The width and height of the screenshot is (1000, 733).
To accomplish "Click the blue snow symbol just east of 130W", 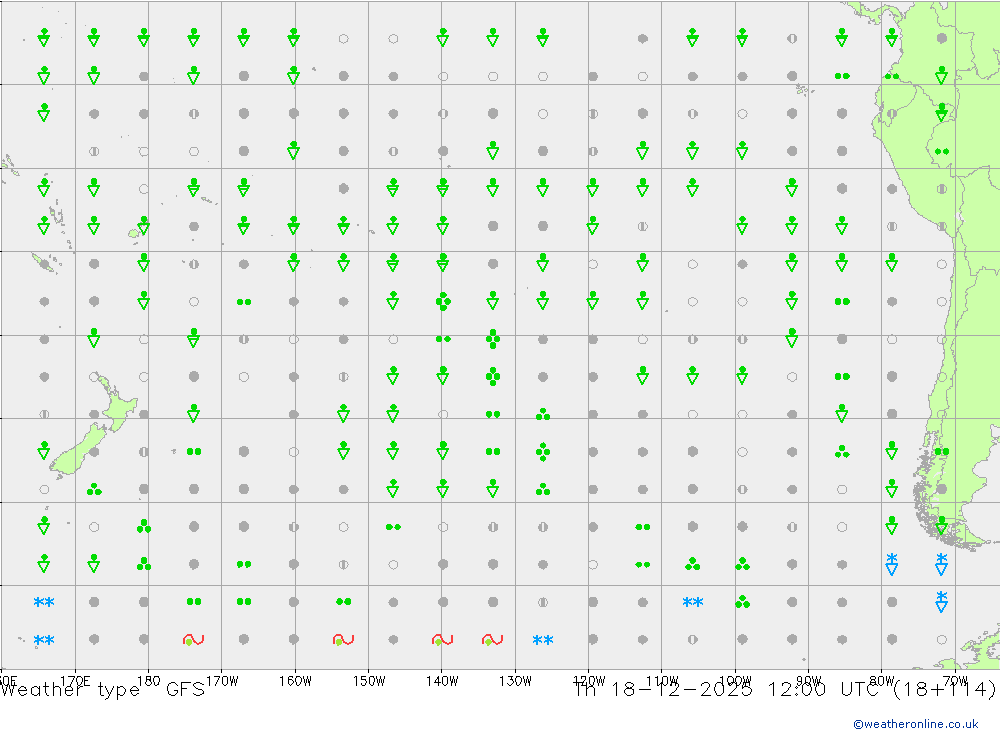I will [x=543, y=640].
